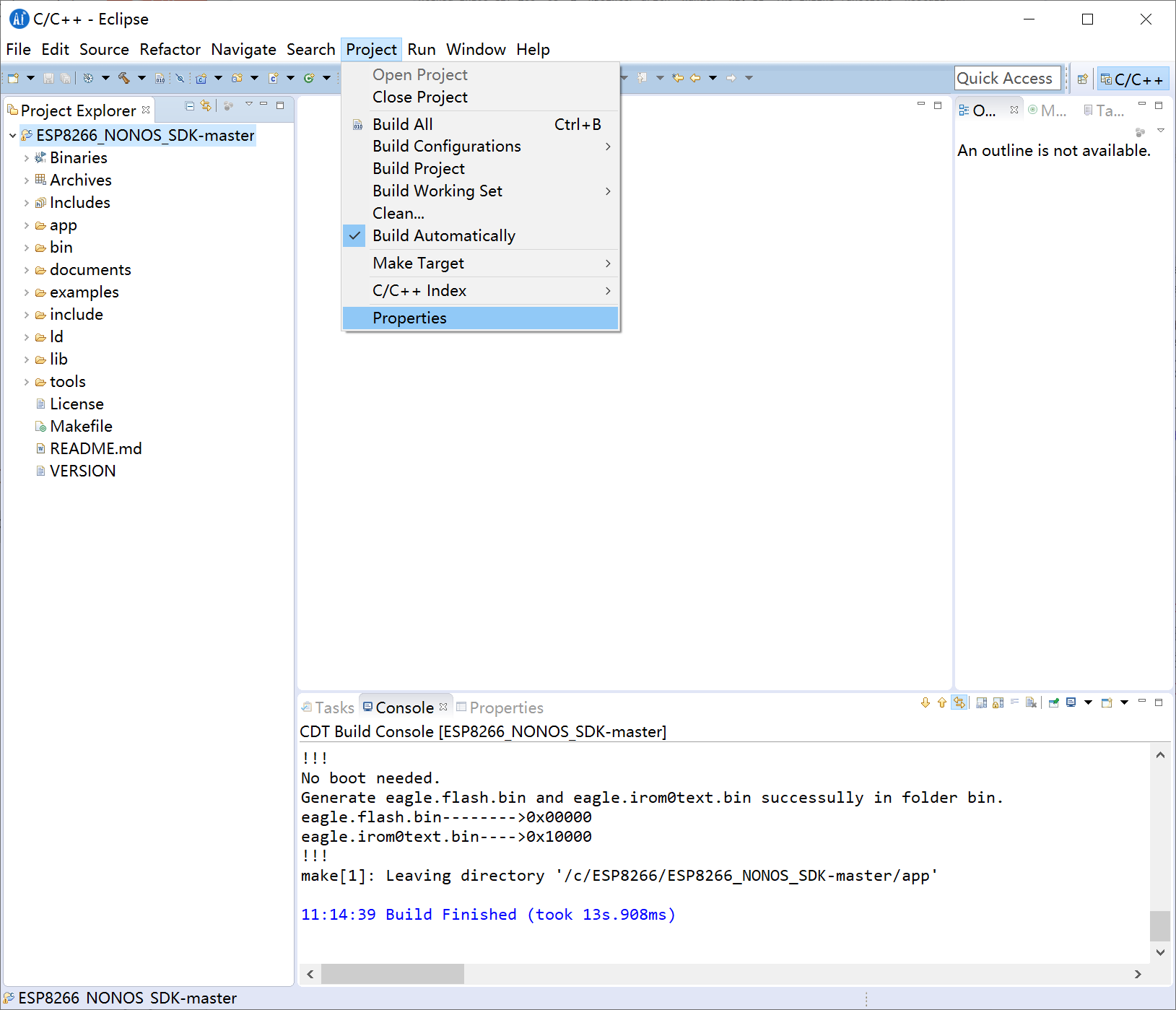Click the Last Edit Location arrow icon
Screen dimensions: 1176x1010
coord(678,78)
